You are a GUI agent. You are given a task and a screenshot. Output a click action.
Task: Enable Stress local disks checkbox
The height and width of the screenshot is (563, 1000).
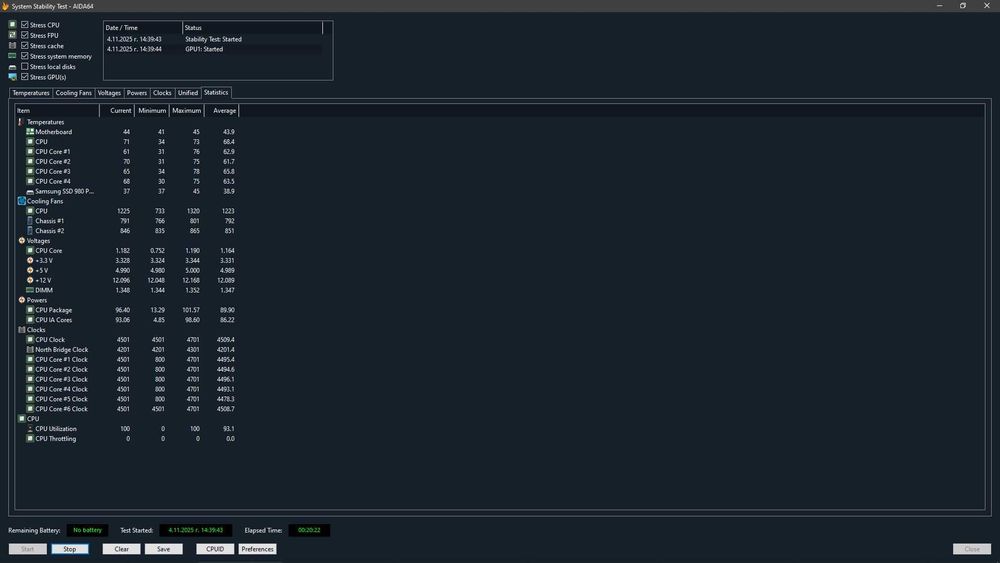coord(25,66)
